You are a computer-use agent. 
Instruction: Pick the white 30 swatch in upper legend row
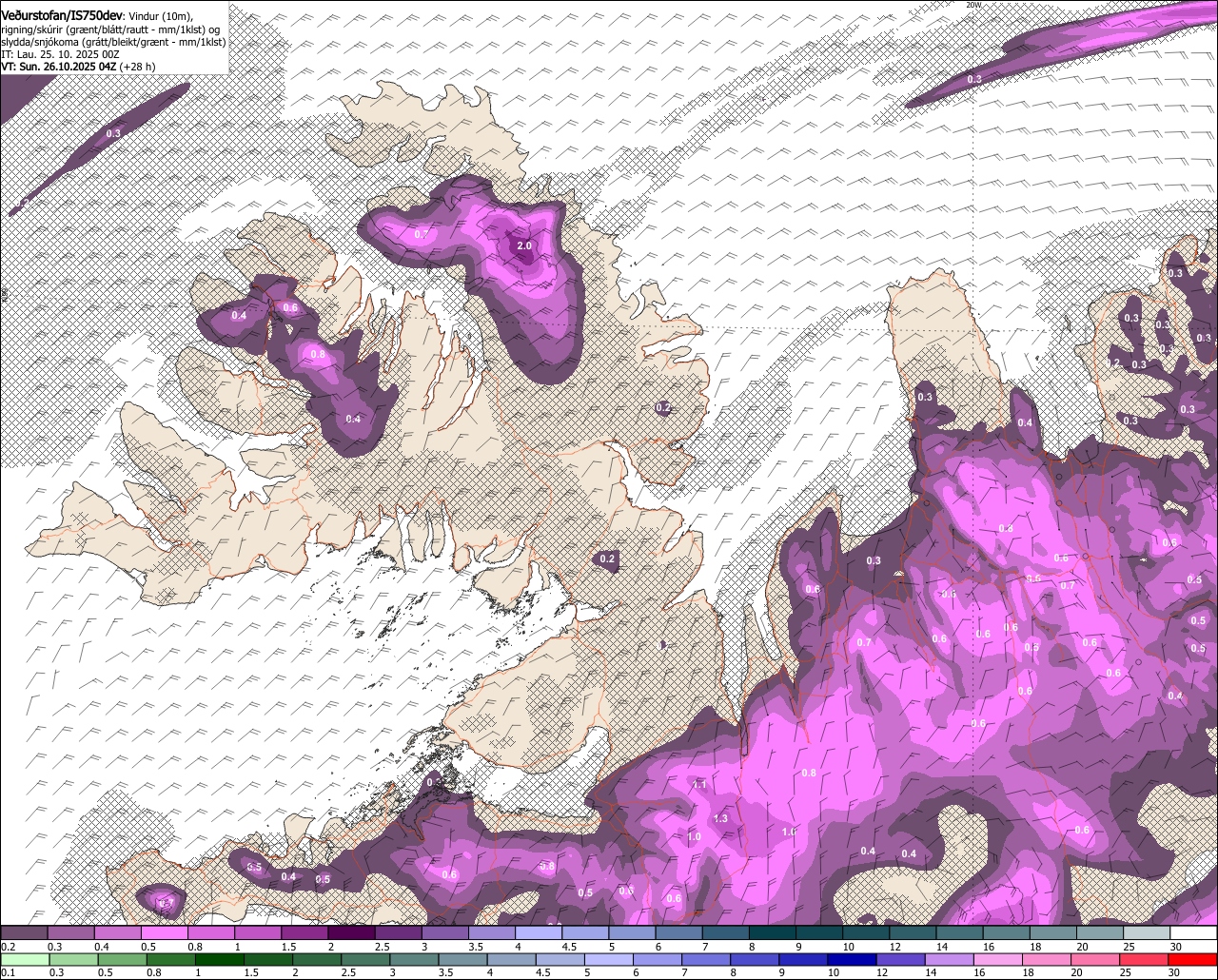pos(1194,932)
